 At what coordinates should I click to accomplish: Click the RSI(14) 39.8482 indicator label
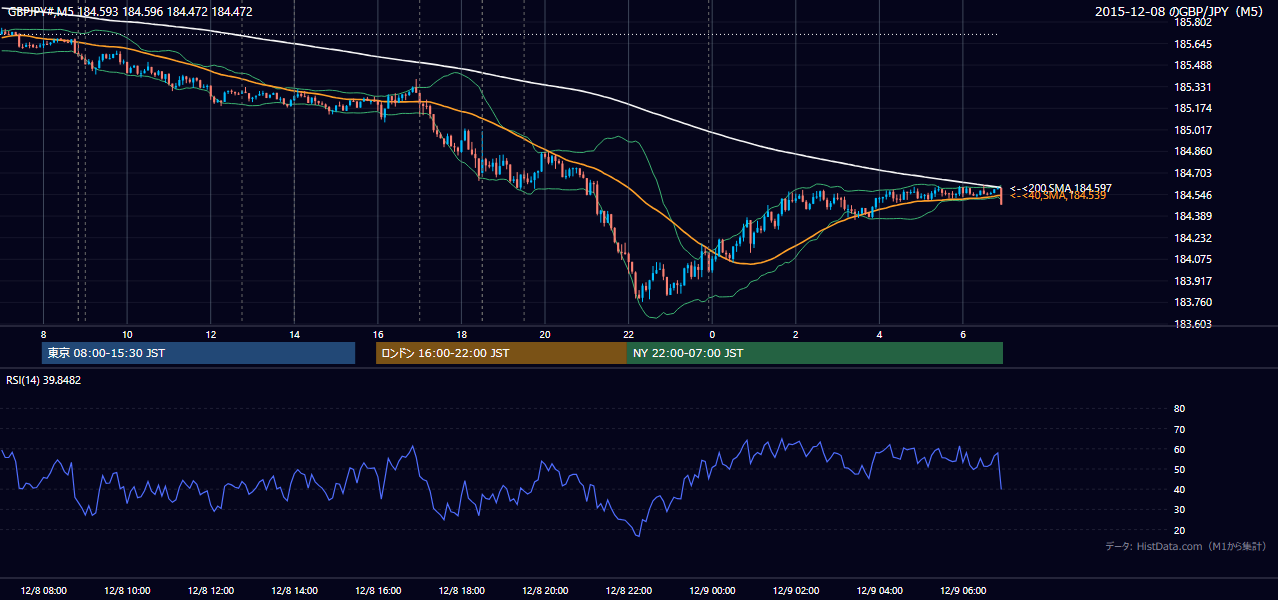click(x=44, y=380)
